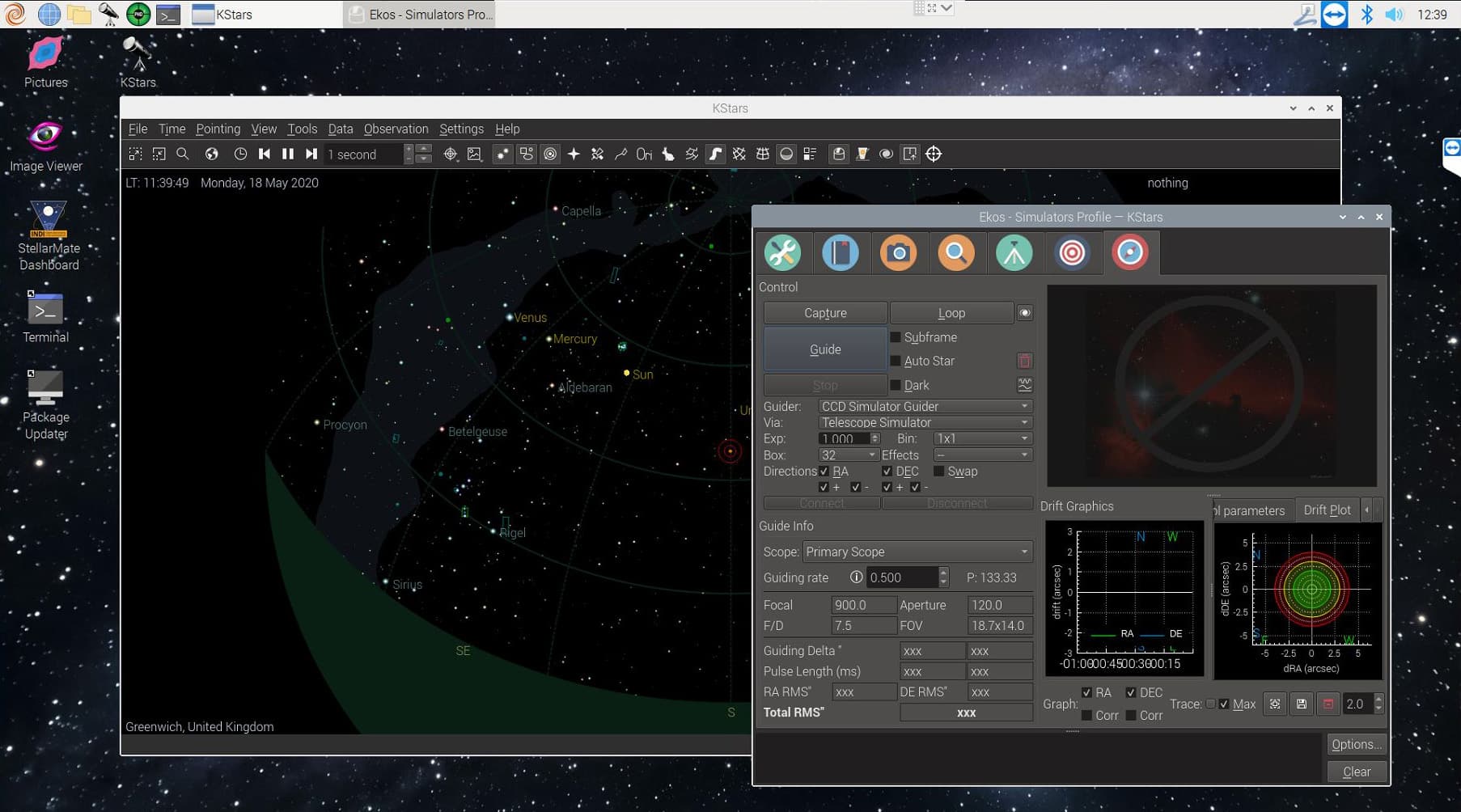Screen dimensions: 1461x812
Task: Switch to the Drift Plot tab
Action: pyautogui.click(x=1327, y=510)
